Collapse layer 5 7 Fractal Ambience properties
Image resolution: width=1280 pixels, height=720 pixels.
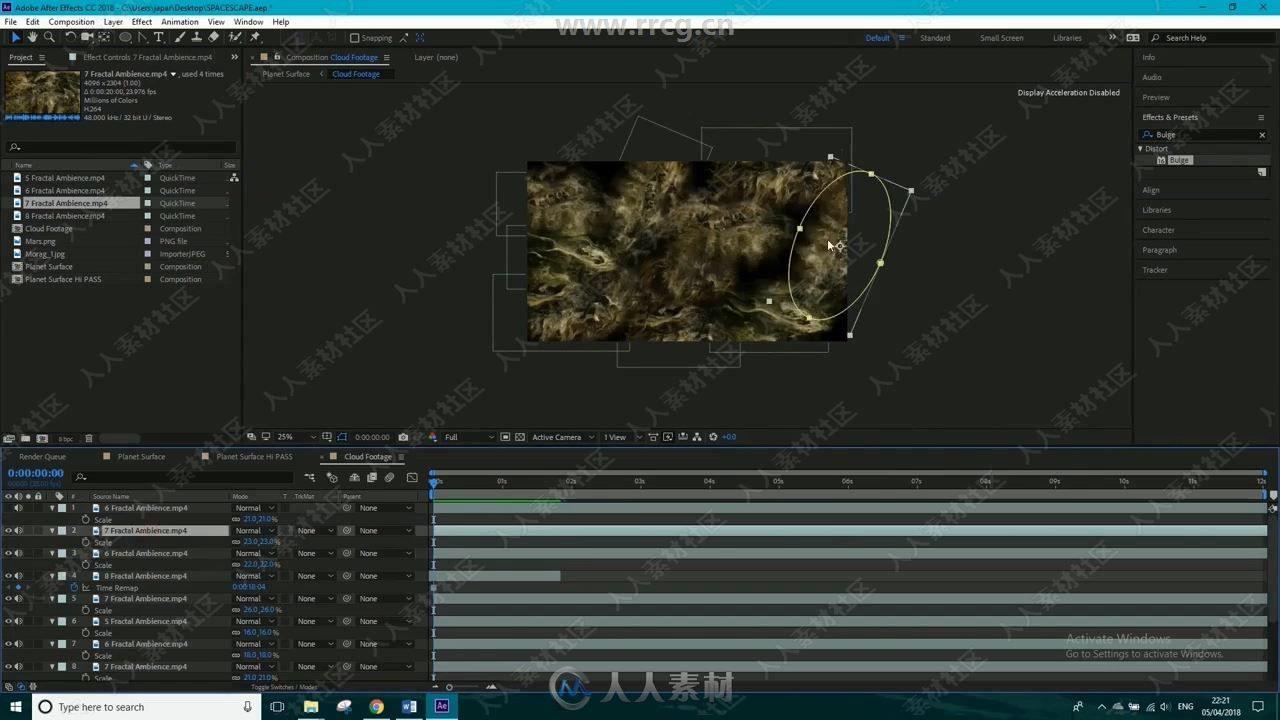coord(52,599)
